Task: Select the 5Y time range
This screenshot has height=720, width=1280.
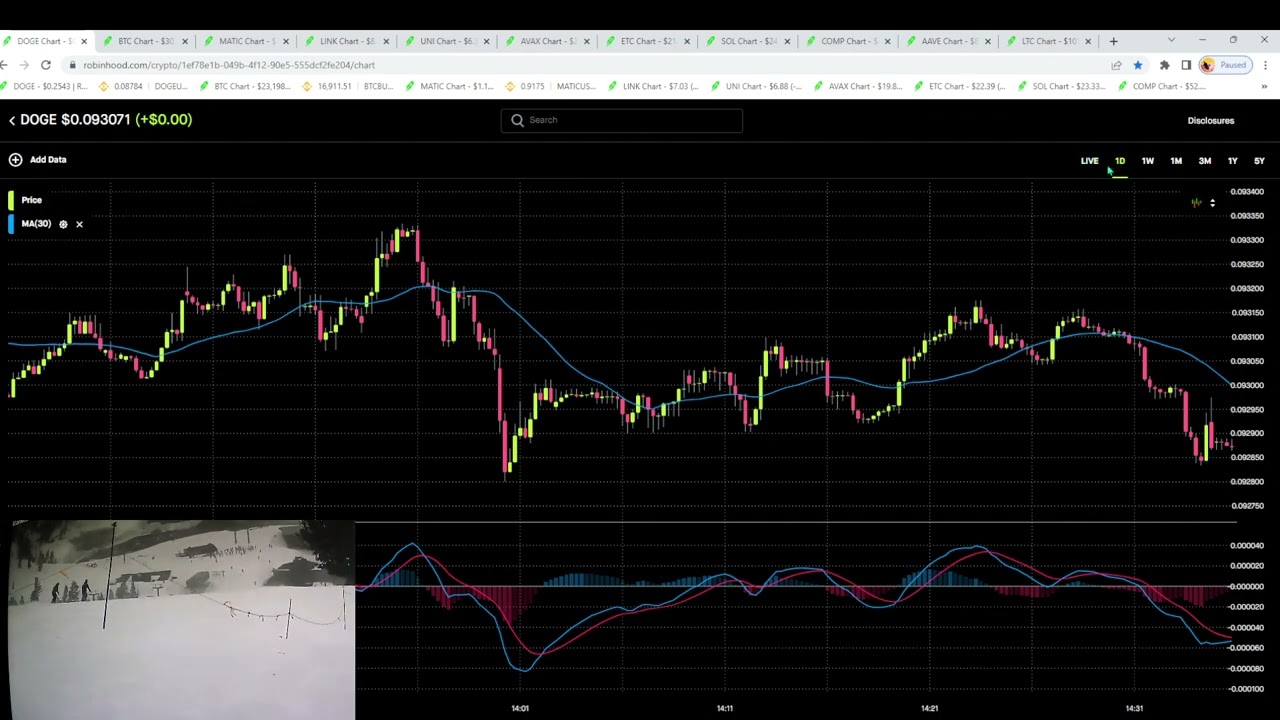Action: click(x=1259, y=161)
